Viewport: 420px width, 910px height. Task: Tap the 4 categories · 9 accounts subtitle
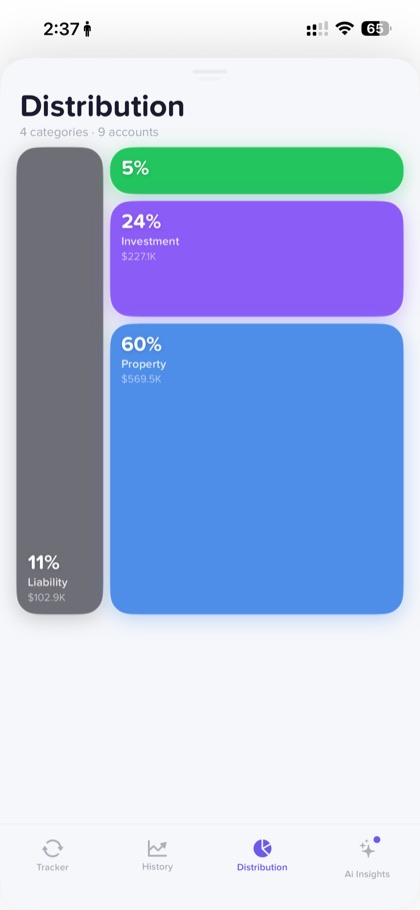(x=89, y=132)
